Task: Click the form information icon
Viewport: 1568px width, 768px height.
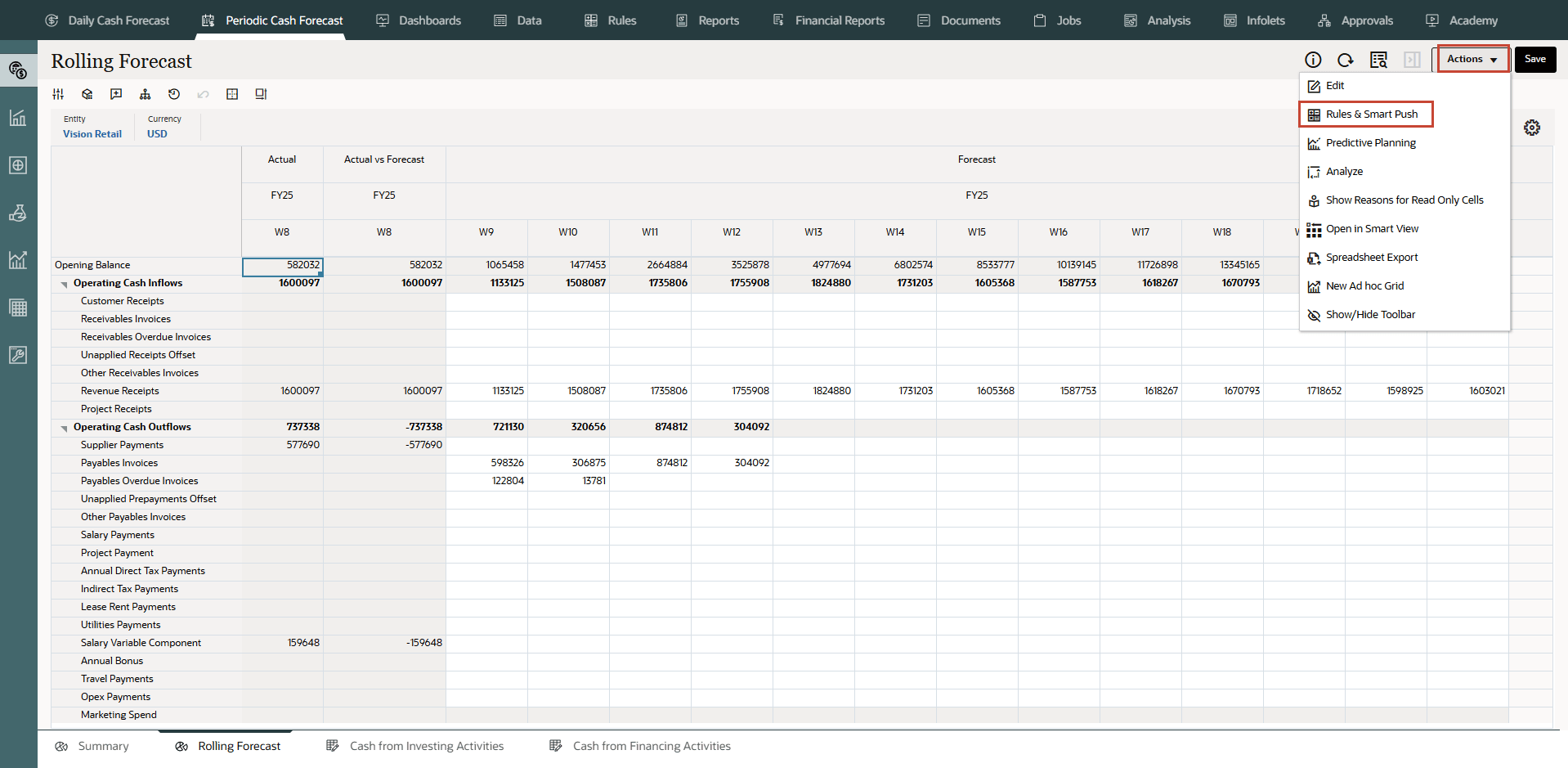Action: (1313, 60)
